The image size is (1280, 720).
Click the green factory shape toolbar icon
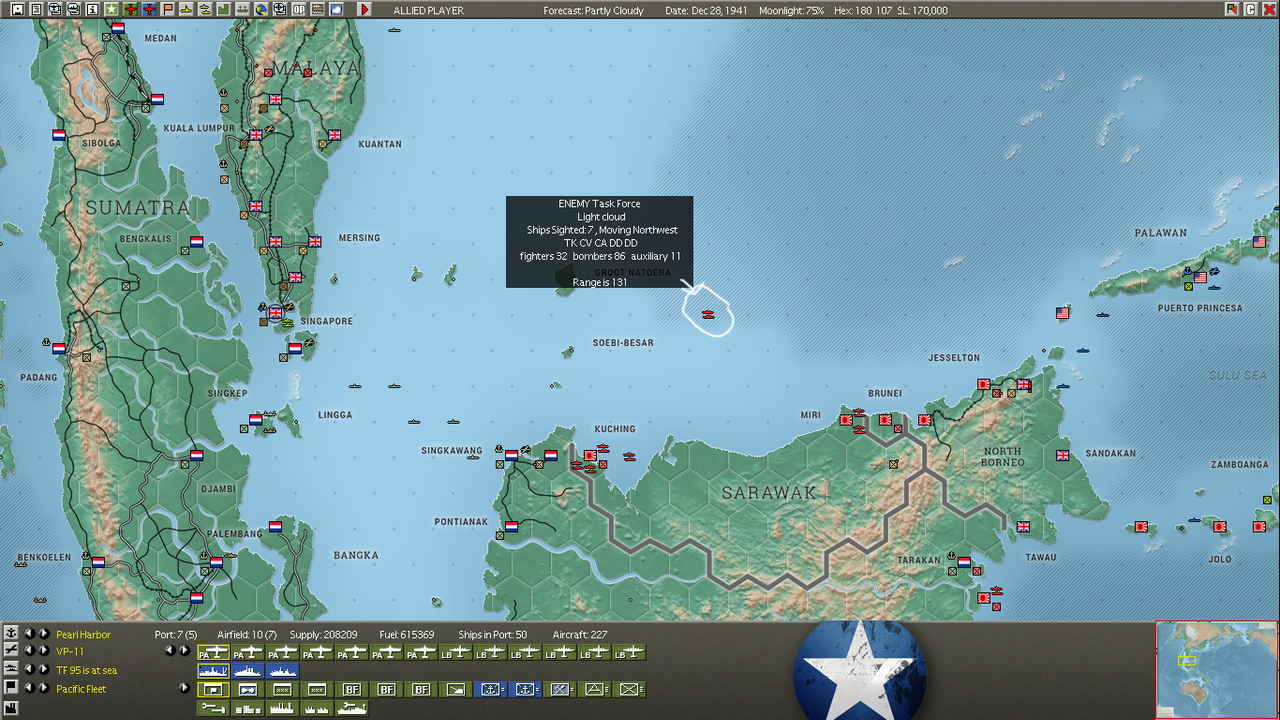click(x=222, y=9)
